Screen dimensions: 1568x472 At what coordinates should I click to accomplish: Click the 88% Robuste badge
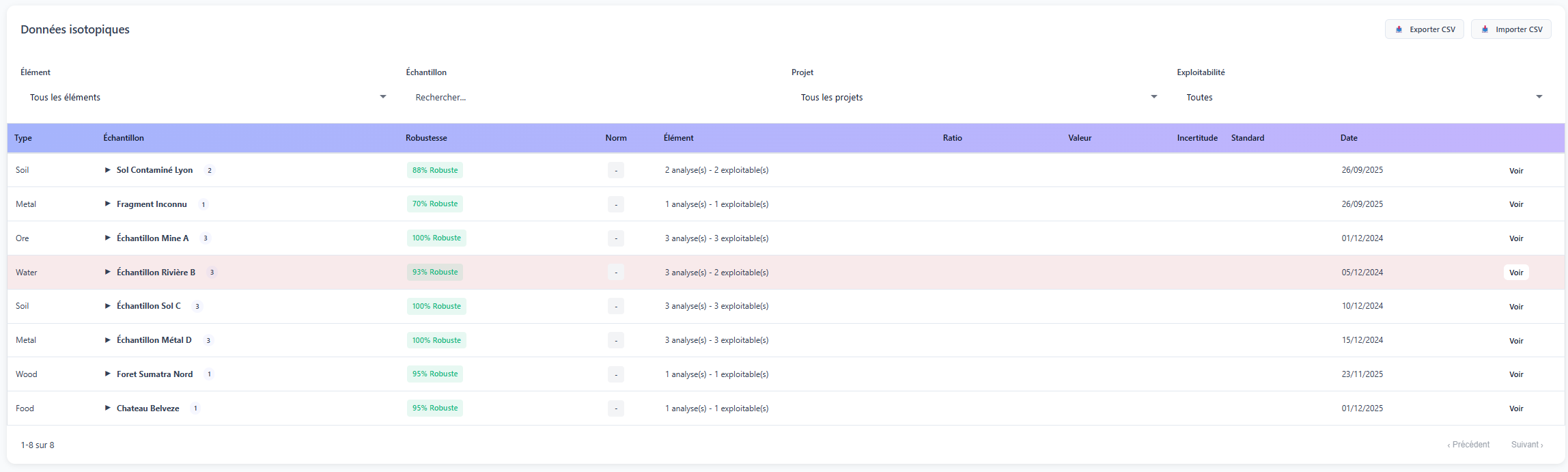pyautogui.click(x=435, y=170)
